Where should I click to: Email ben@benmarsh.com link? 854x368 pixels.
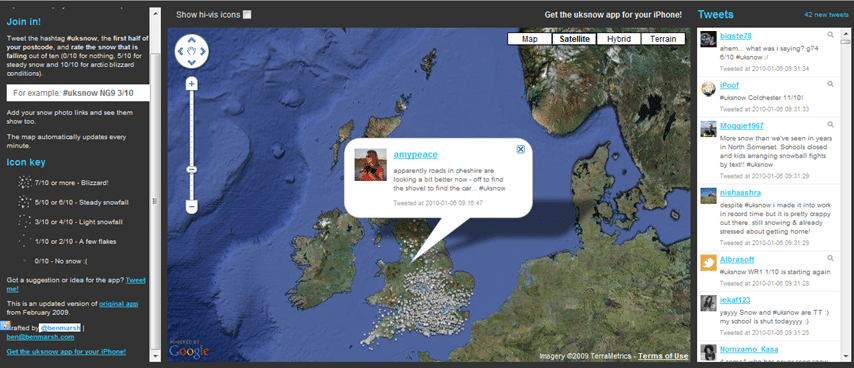[40, 337]
